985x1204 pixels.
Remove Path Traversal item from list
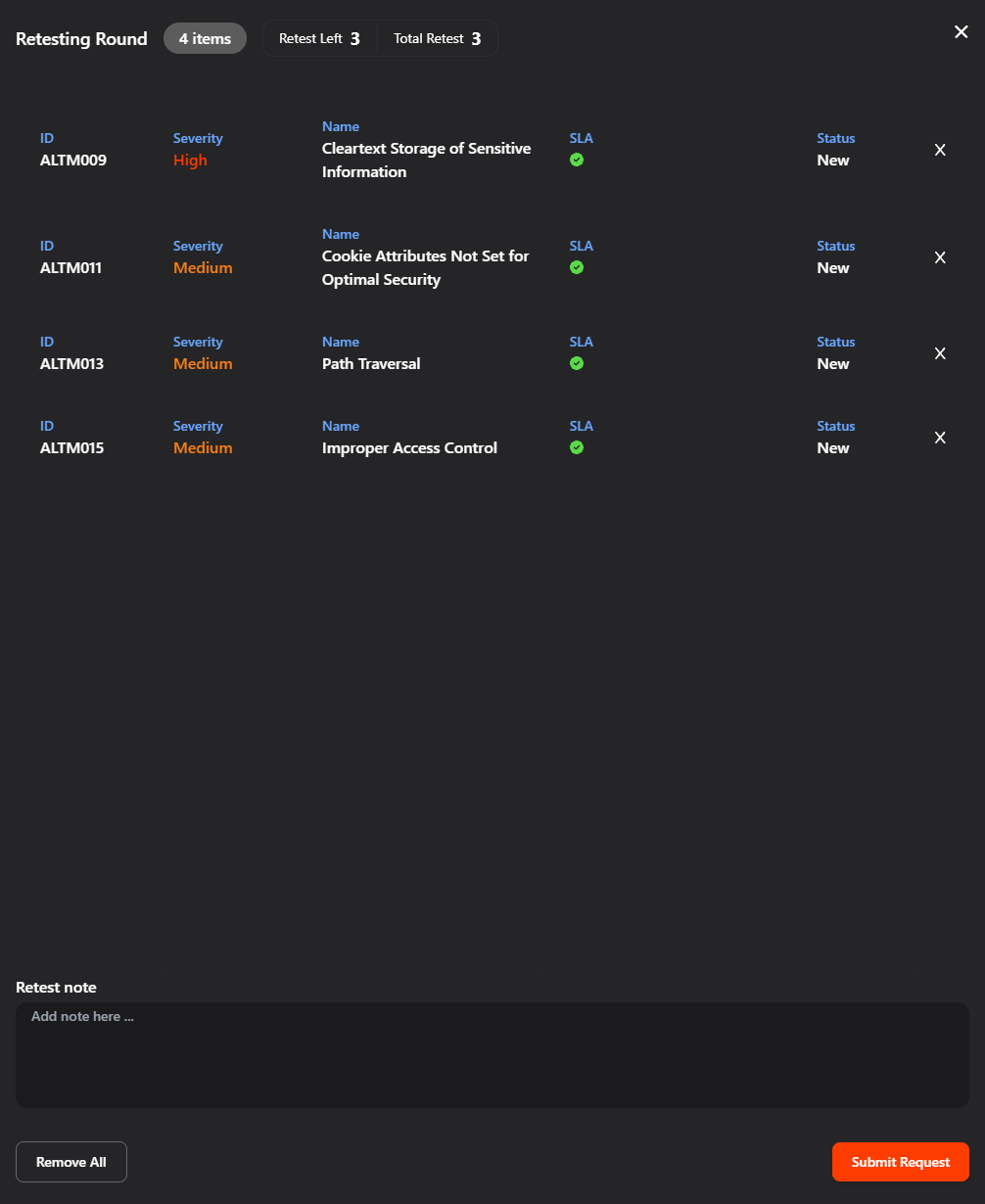[x=940, y=353]
